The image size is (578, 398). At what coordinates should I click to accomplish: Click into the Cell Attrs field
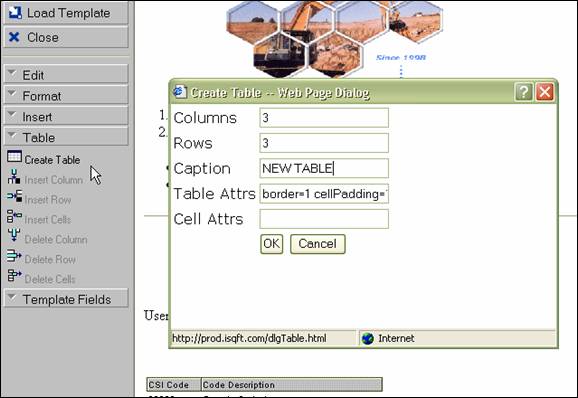click(x=324, y=219)
